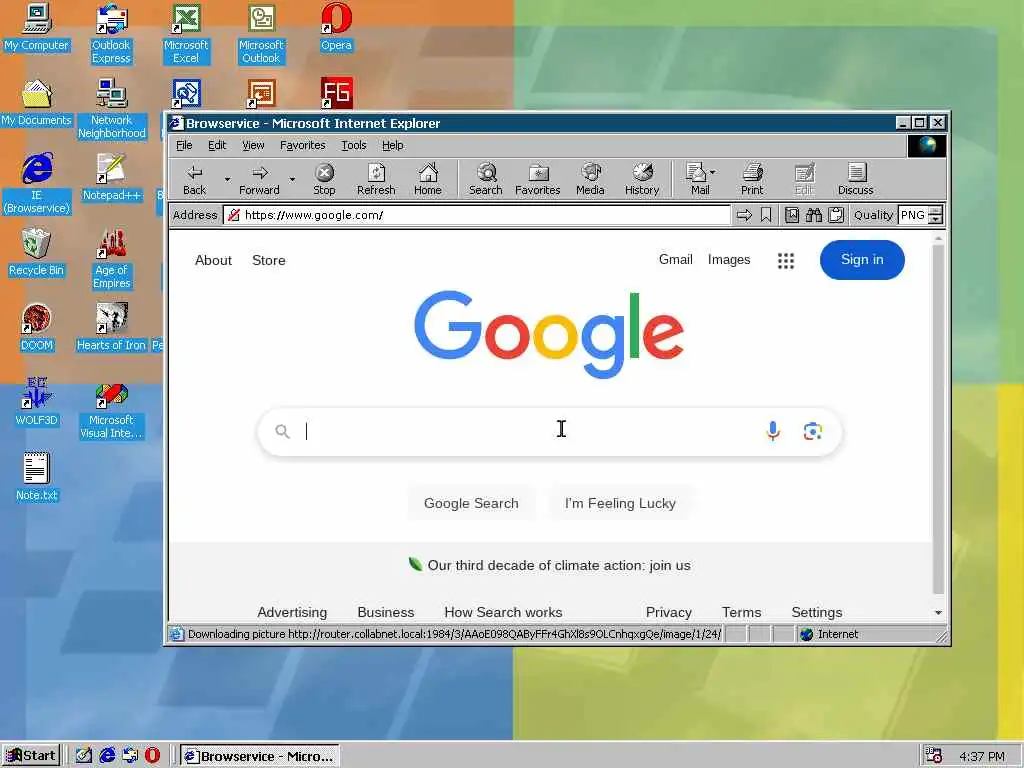Select the Opera desktop shortcut
Image resolution: width=1024 pixels, height=768 pixels.
point(336,27)
